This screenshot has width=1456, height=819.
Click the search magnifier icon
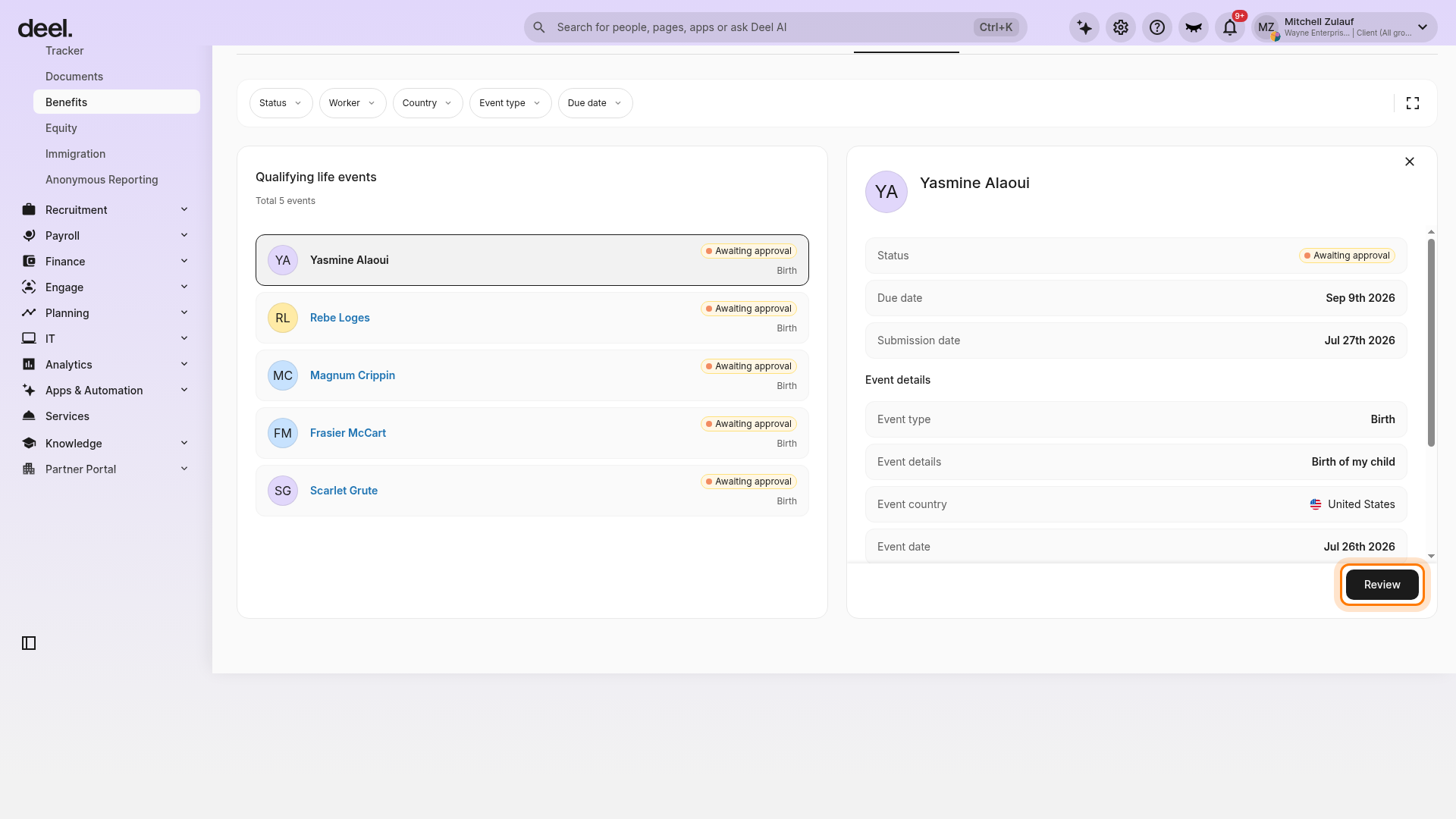(x=539, y=27)
